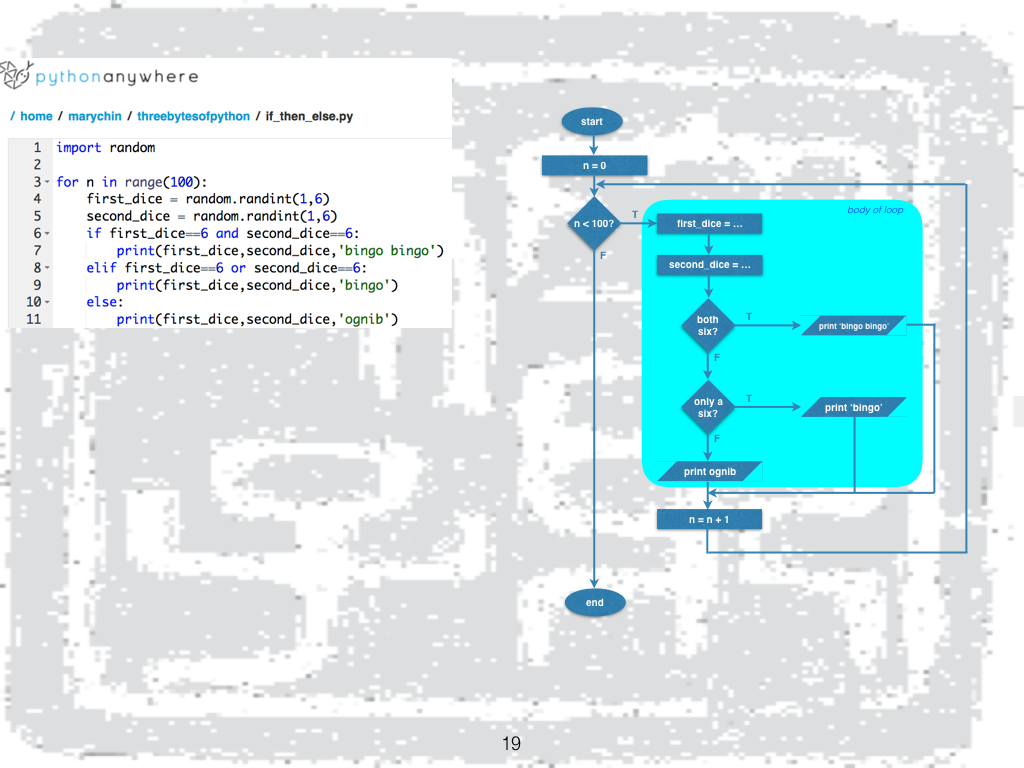
Task: Collapse the for loop at line 3
Action: tap(47, 182)
